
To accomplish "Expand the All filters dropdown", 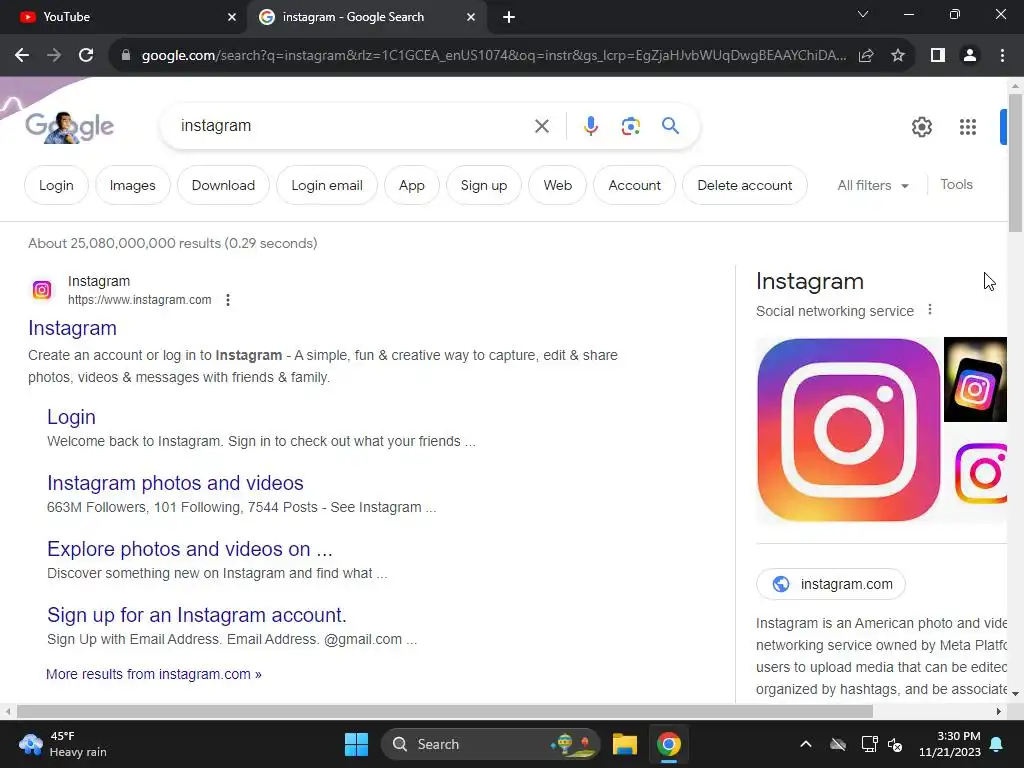I will (x=872, y=185).
